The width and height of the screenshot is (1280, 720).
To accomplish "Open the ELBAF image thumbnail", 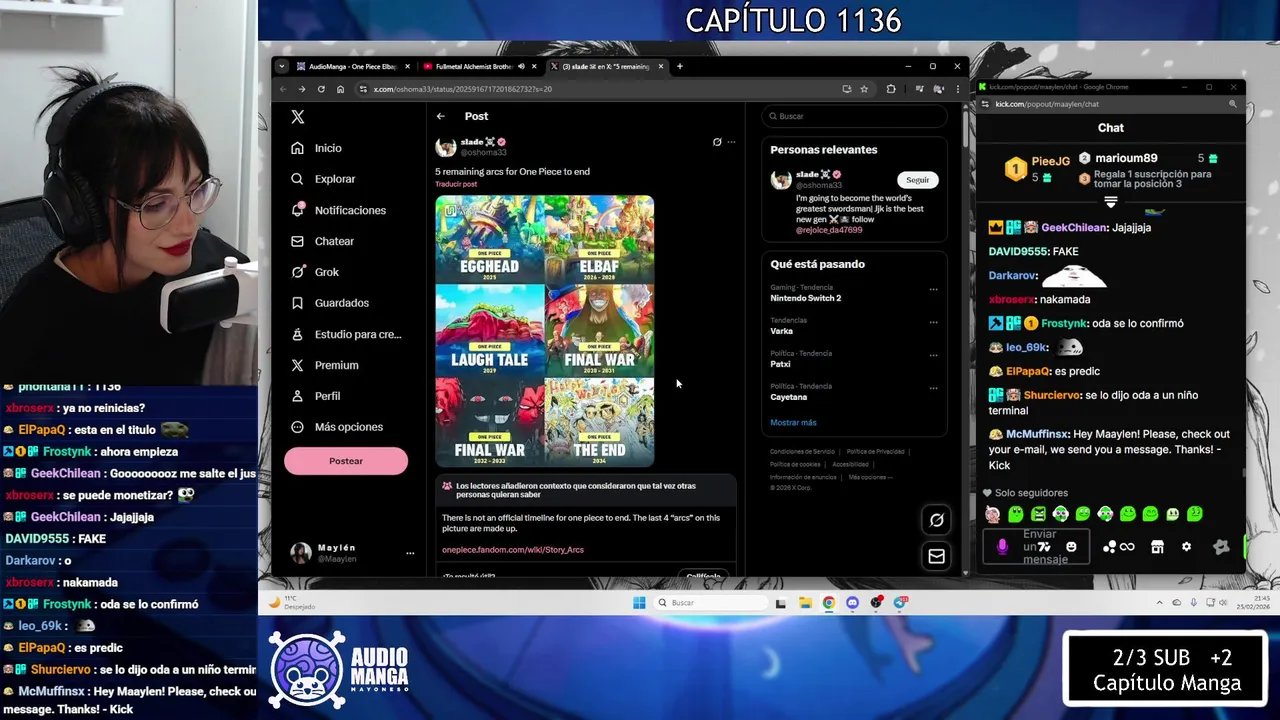I will pos(600,239).
